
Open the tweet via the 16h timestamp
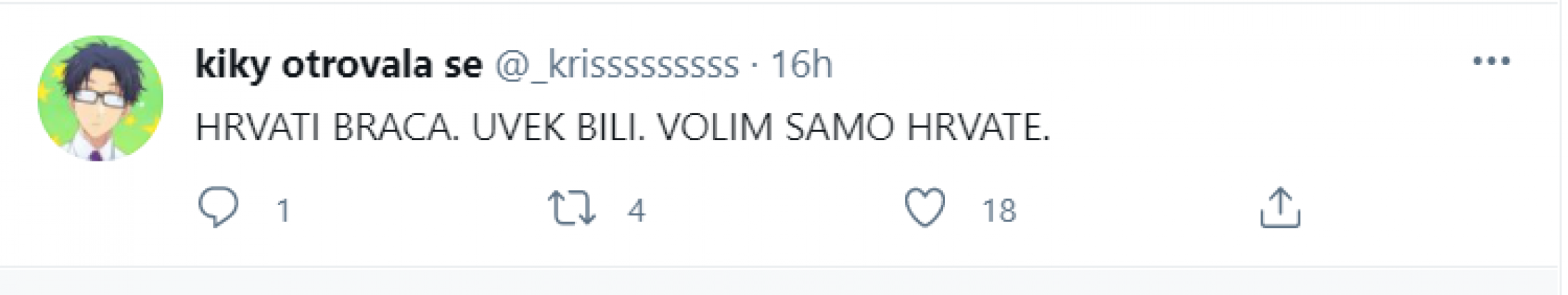point(802,65)
